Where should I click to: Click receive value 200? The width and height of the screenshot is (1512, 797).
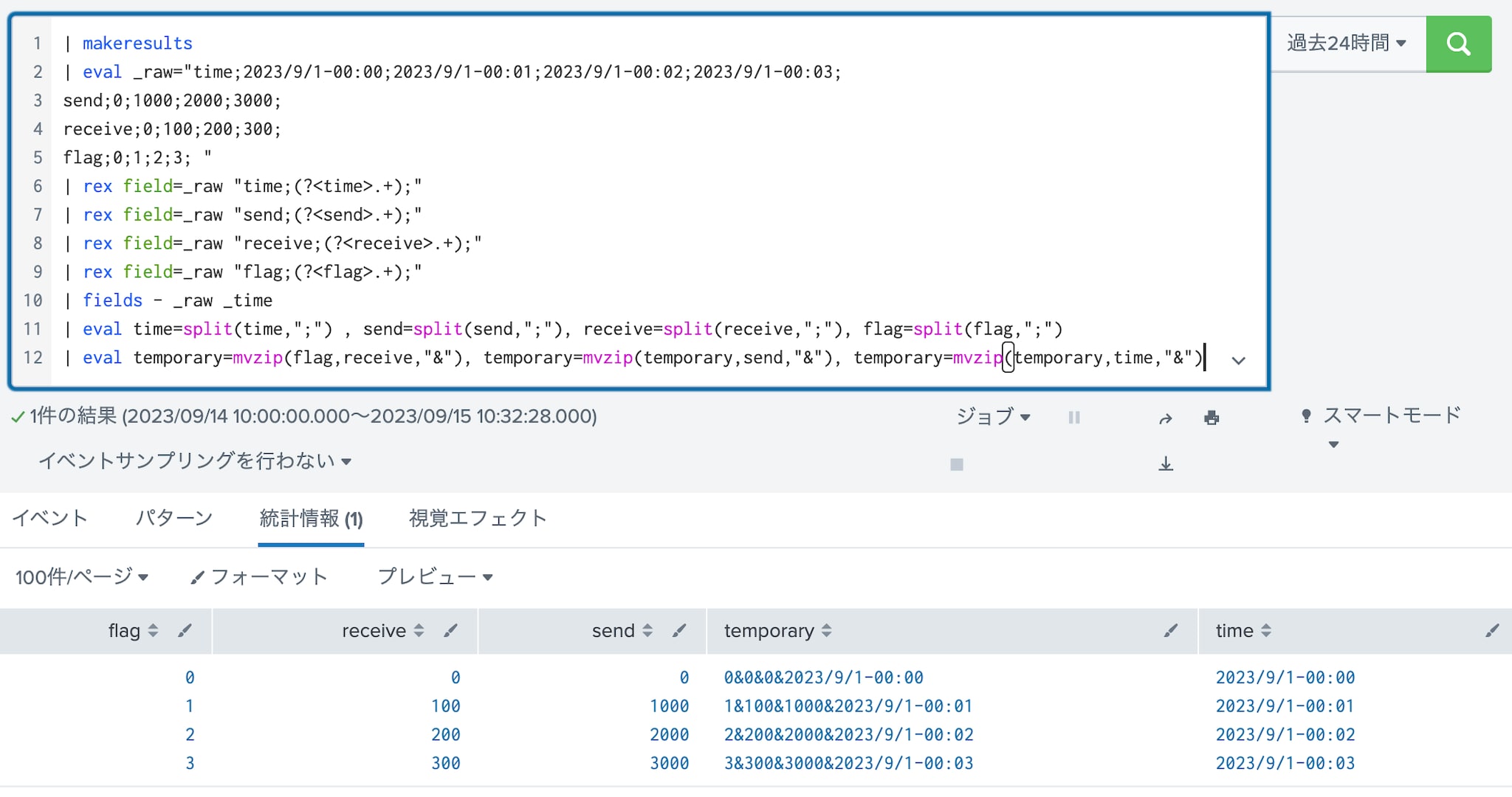coord(446,735)
